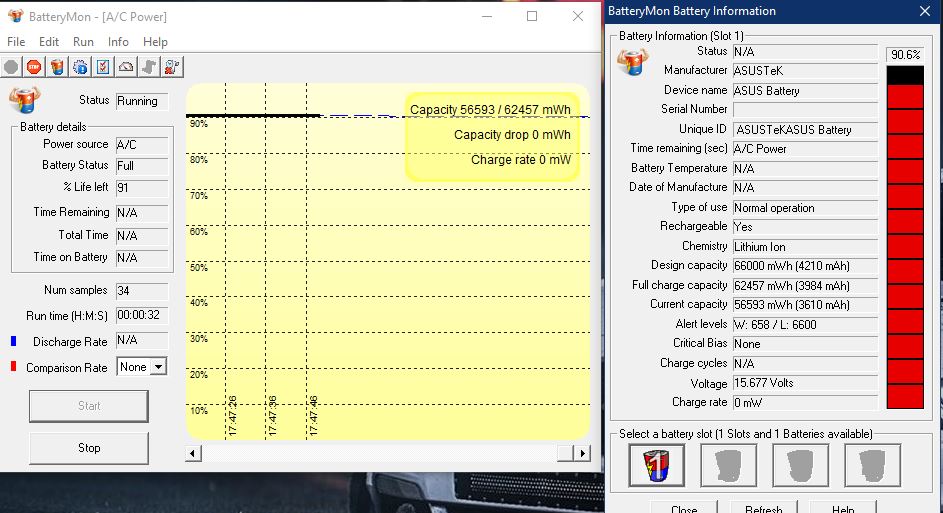Click the Charge rate field 0 mW
Viewport: 943px width, 513px height.
(805, 403)
